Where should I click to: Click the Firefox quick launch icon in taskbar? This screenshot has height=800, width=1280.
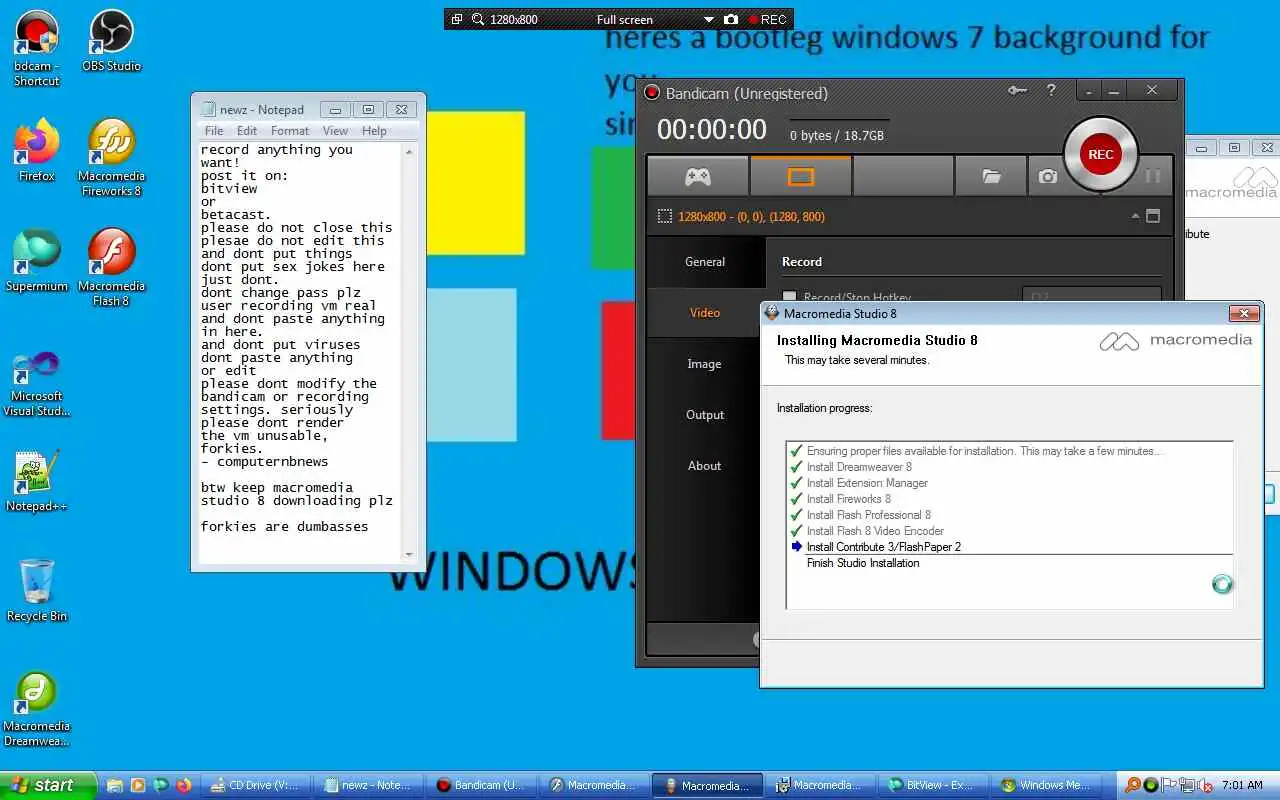pos(183,785)
